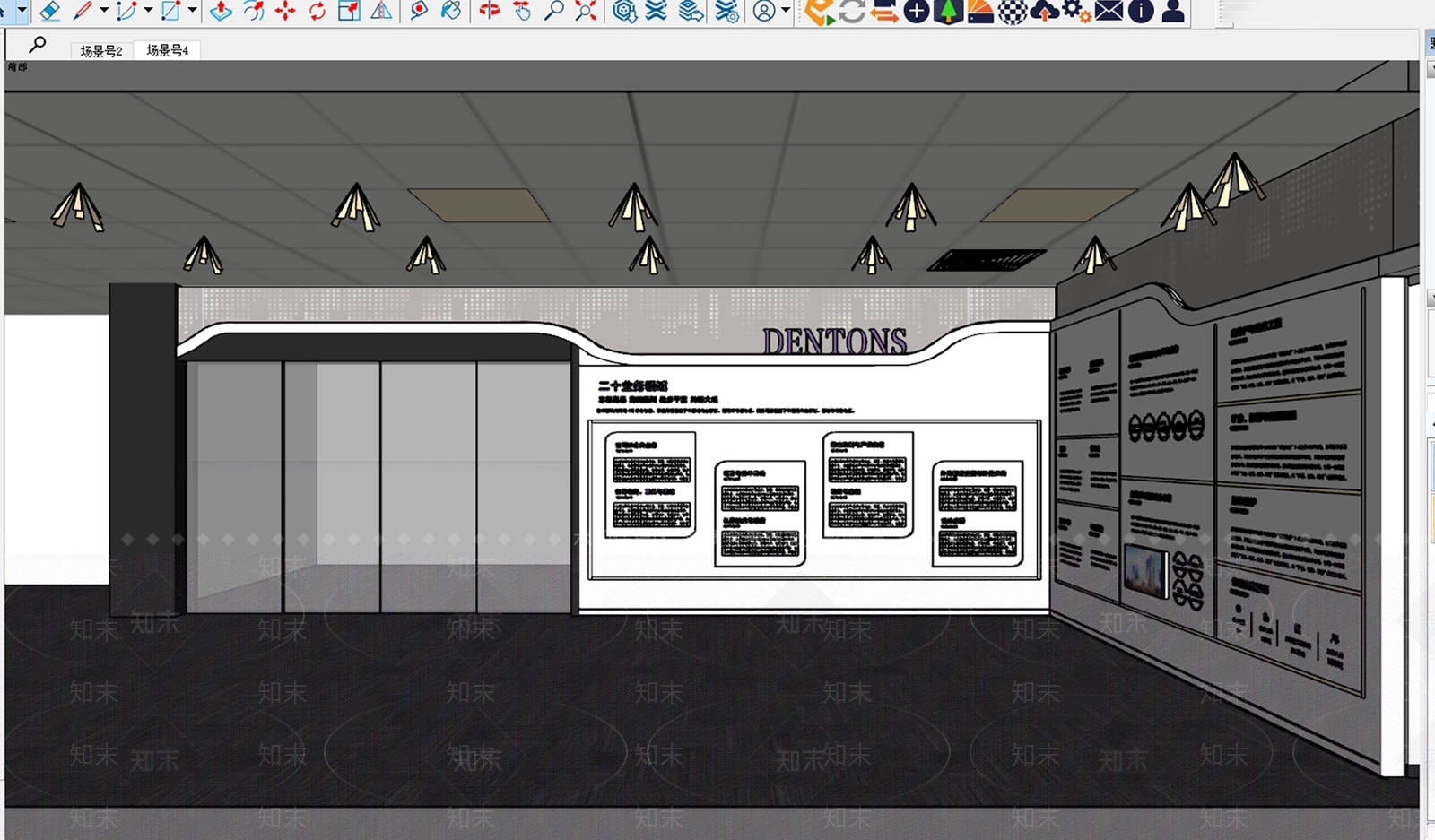Viewport: 1435px width, 840px height.
Task: Open the Enscape material editor
Action: (980, 11)
